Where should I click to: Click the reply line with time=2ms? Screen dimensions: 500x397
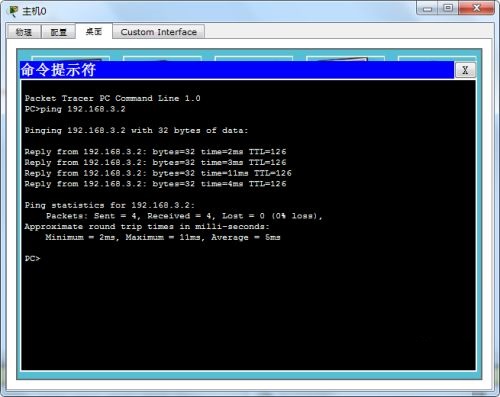tap(155, 152)
